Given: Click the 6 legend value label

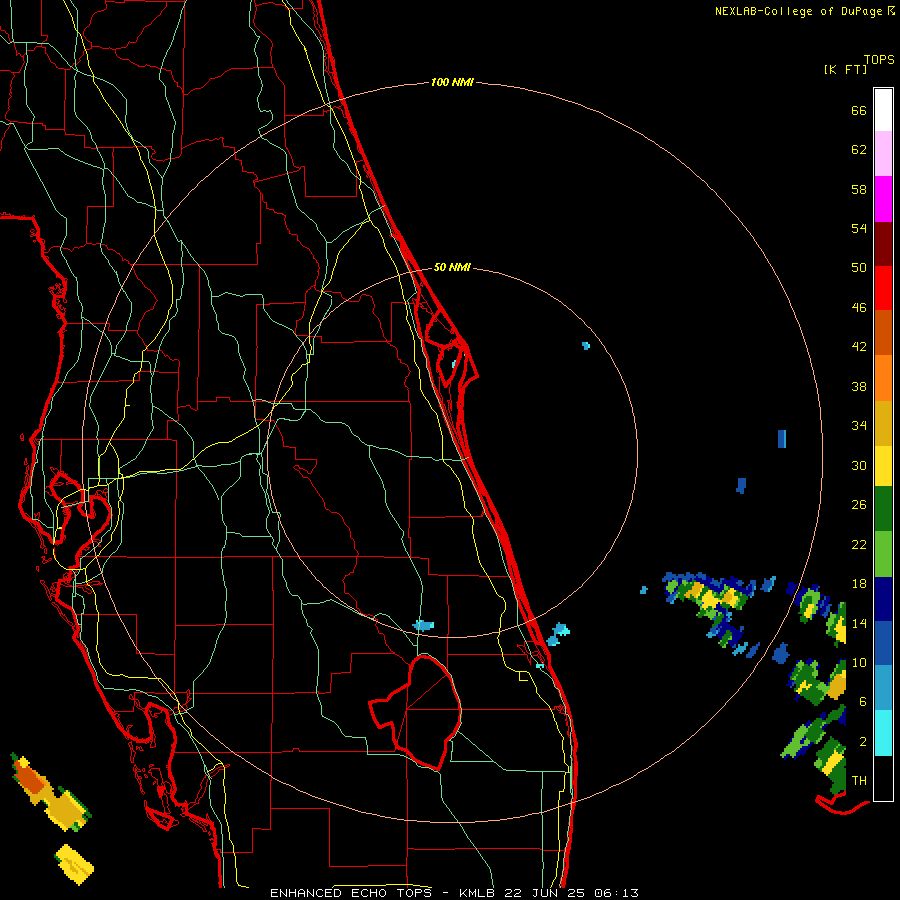Looking at the screenshot, I should pyautogui.click(x=863, y=702).
